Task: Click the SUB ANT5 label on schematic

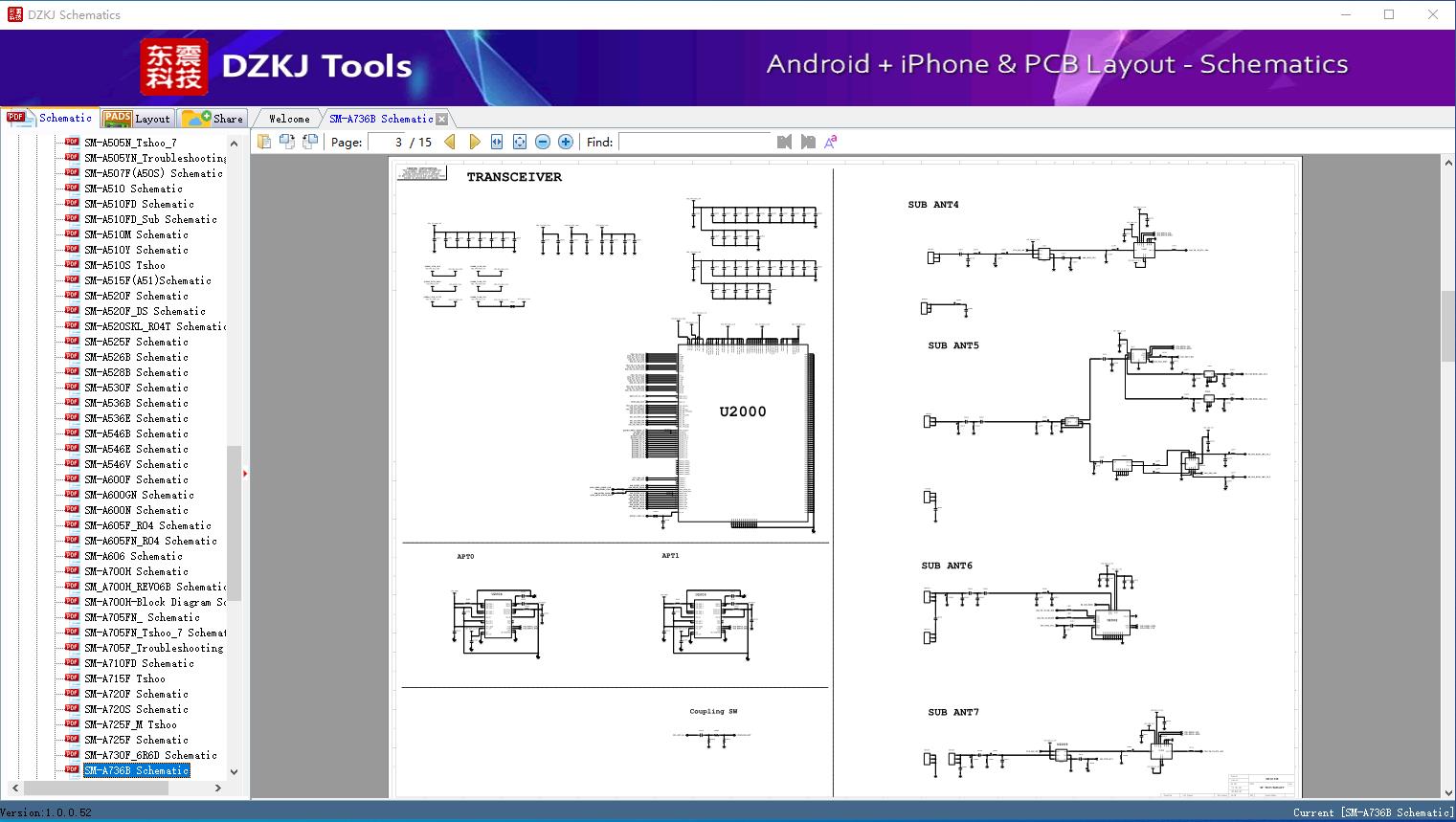Action: pyautogui.click(x=953, y=345)
